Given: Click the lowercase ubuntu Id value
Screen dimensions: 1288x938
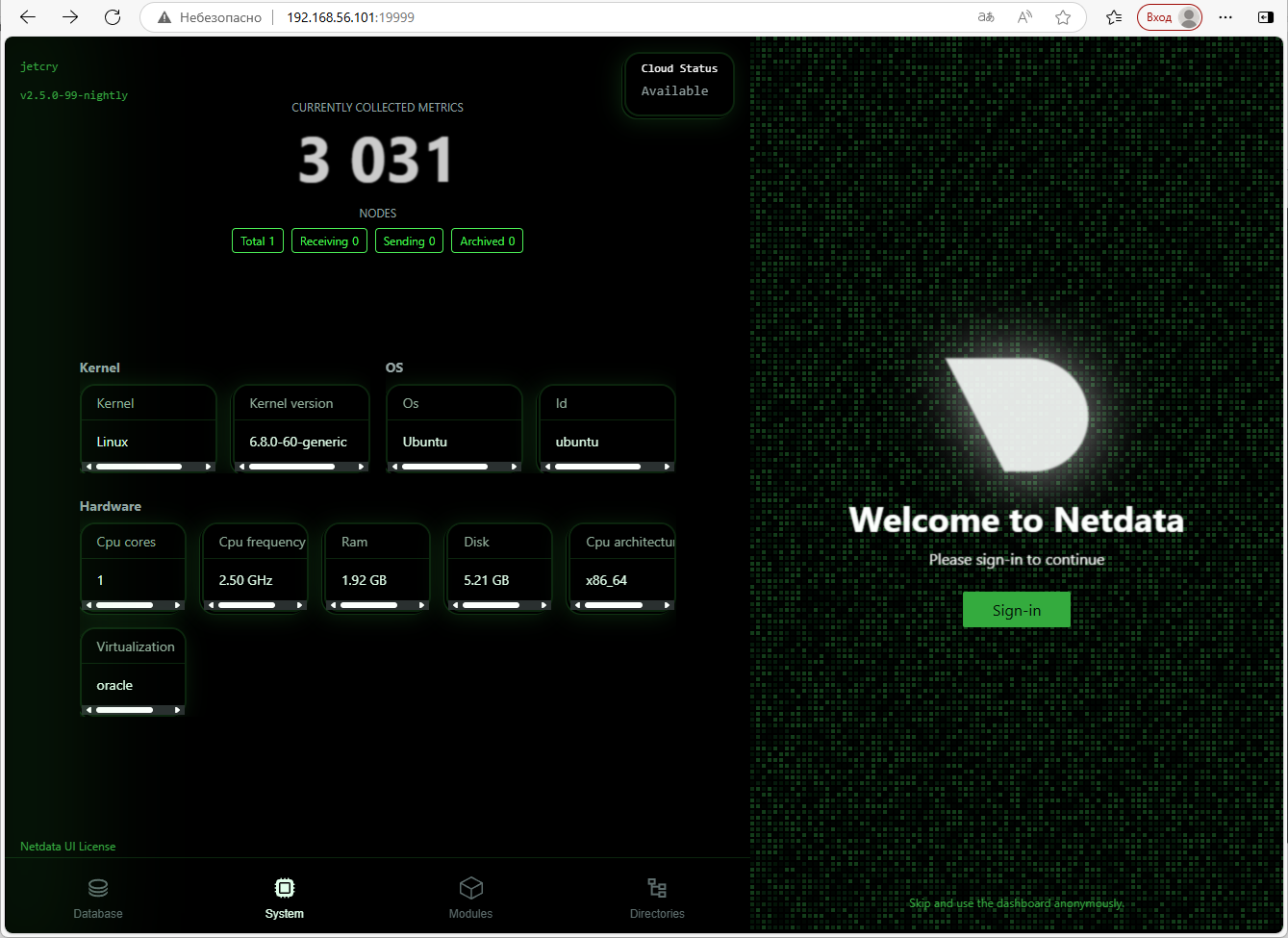Looking at the screenshot, I should 577,442.
